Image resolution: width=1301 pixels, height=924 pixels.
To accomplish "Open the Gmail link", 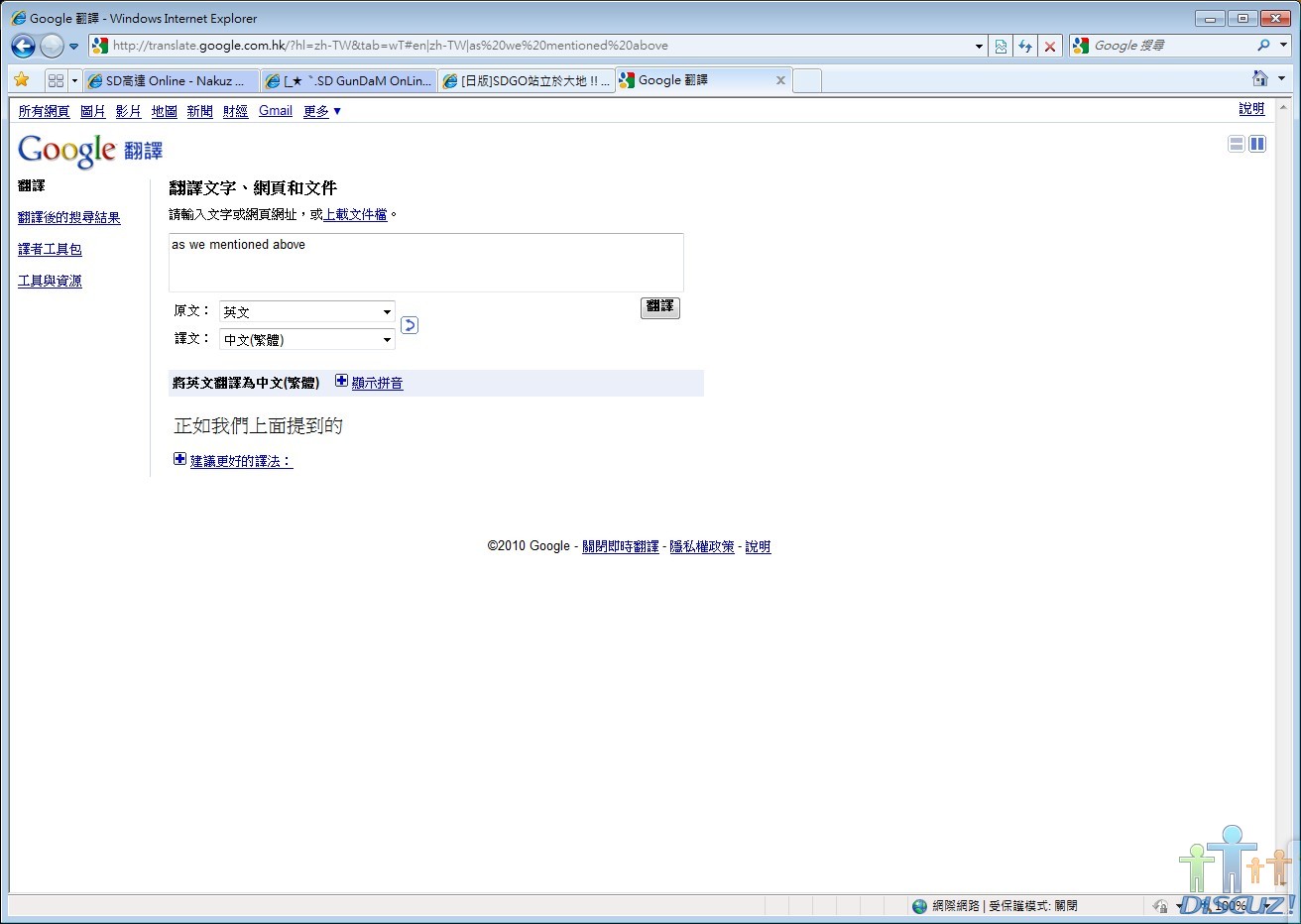I will [x=276, y=111].
